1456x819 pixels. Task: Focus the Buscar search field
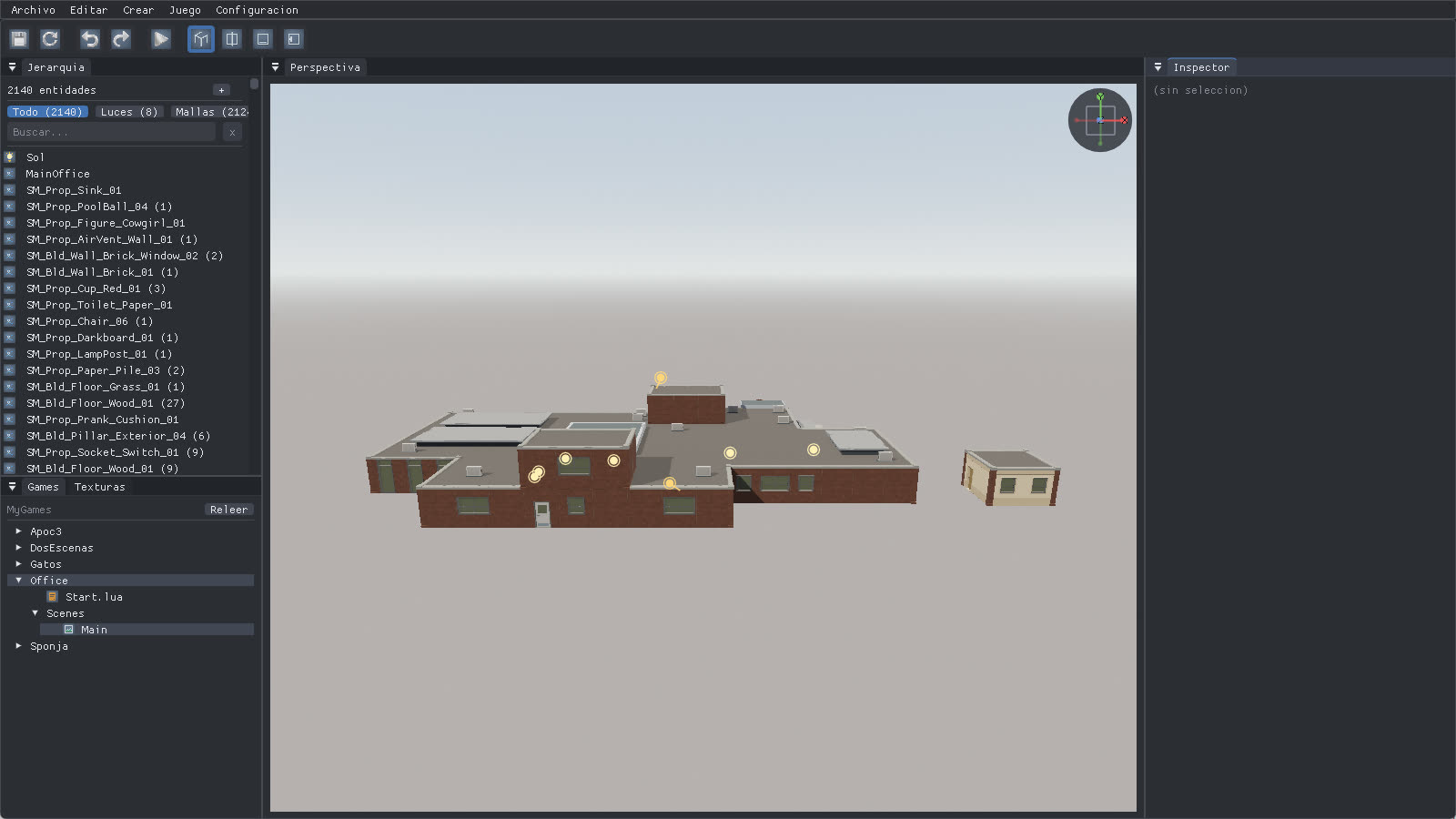click(x=112, y=133)
